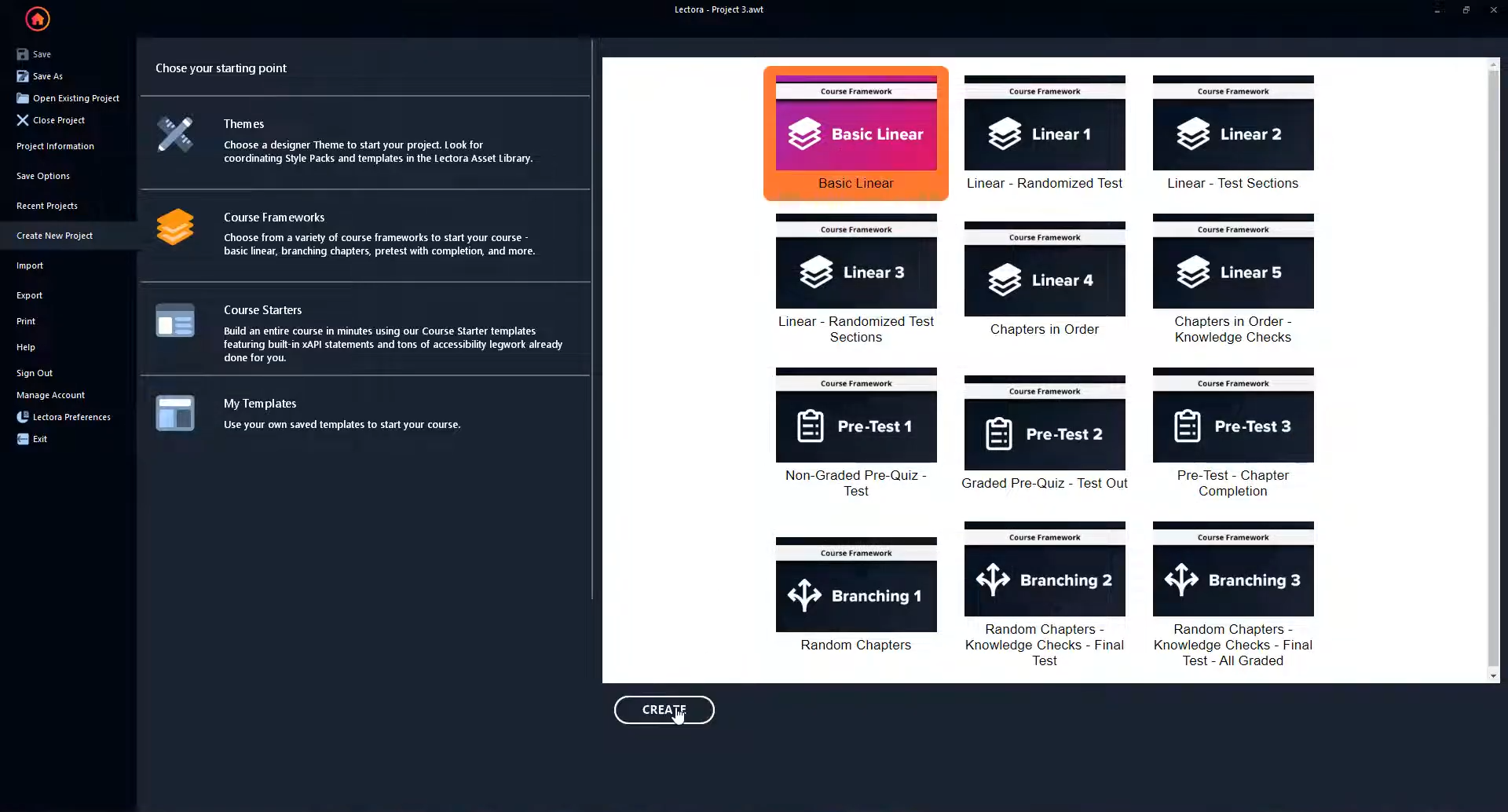Click the Save As icon
This screenshot has height=812, width=1508.
click(23, 76)
